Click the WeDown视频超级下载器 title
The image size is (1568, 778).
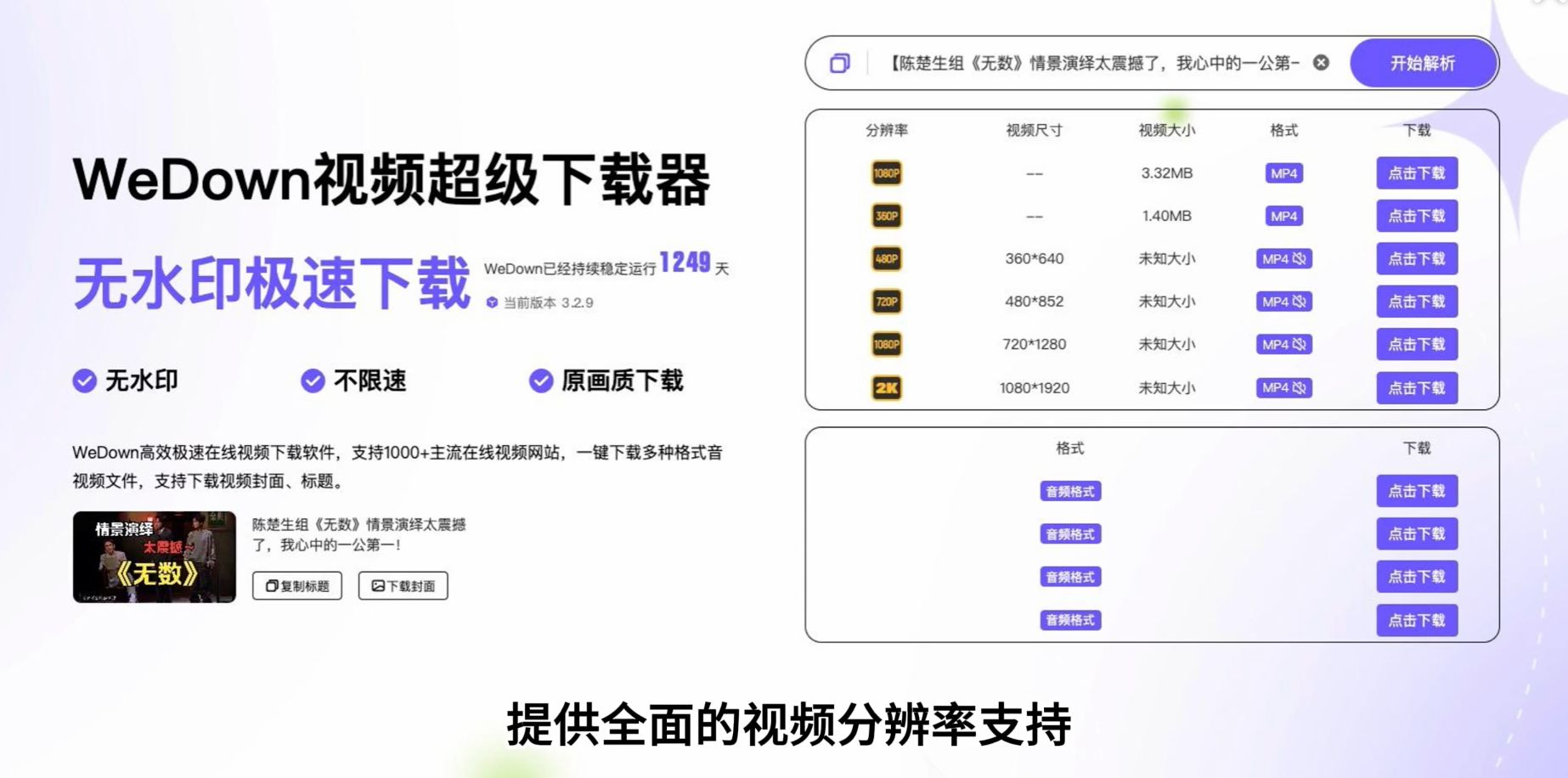point(392,179)
